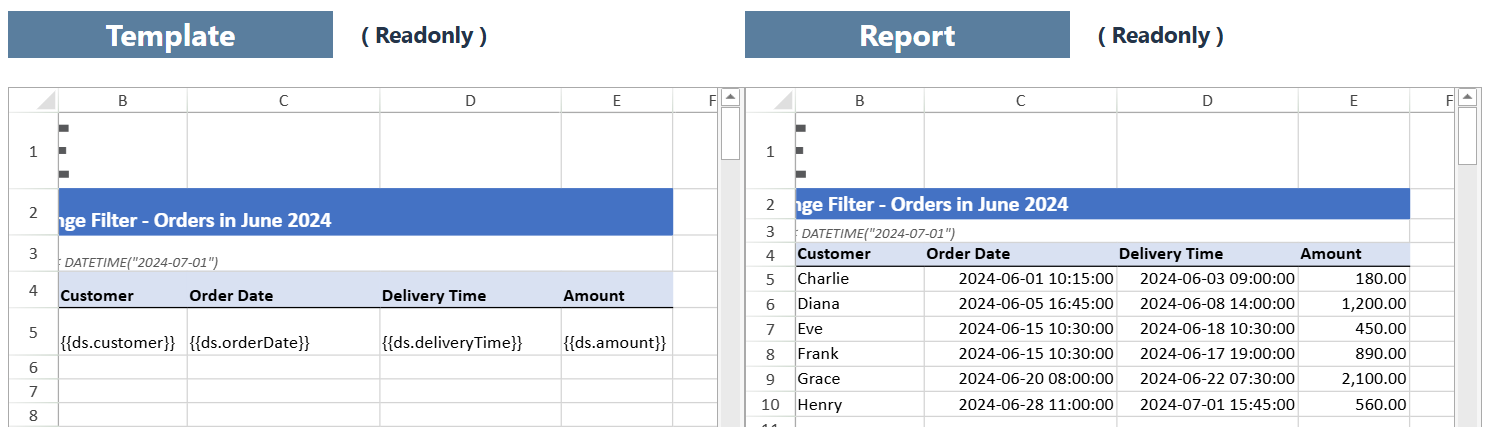
Task: Select the Eve customer cell
Action: [860, 329]
